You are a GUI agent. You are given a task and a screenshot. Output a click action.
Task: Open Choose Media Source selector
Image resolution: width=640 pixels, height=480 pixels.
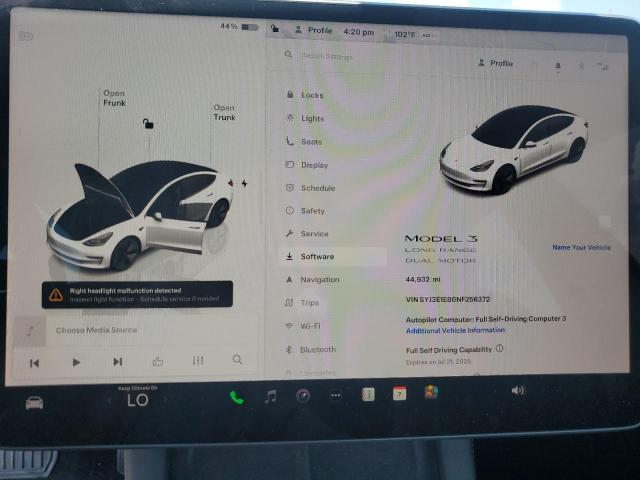pyautogui.click(x=96, y=330)
